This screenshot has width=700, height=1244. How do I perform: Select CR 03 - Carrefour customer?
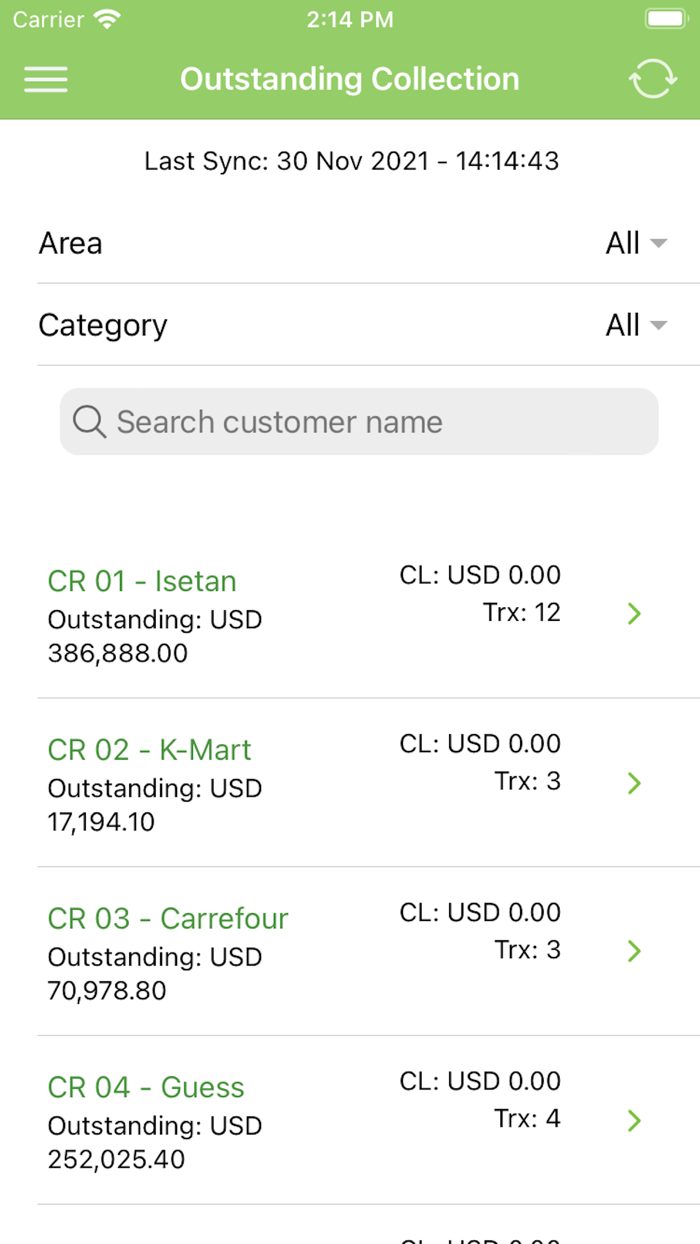(168, 919)
